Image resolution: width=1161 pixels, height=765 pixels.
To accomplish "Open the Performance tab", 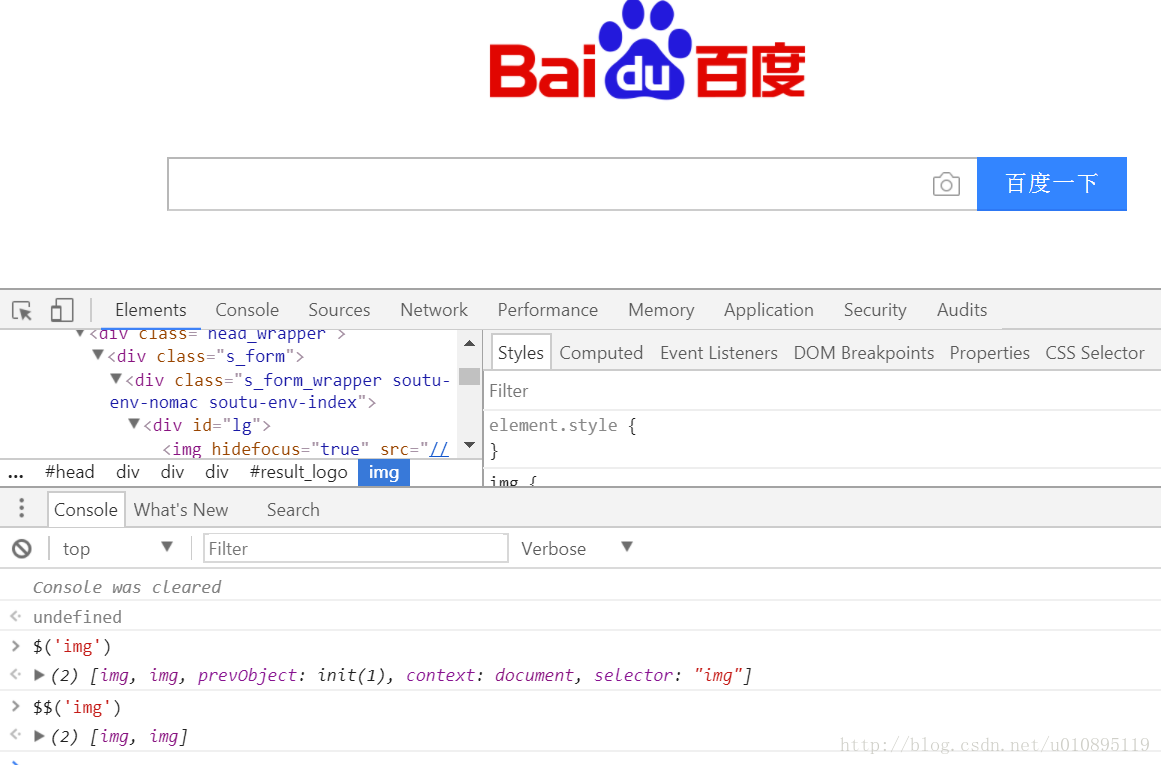I will tap(548, 310).
